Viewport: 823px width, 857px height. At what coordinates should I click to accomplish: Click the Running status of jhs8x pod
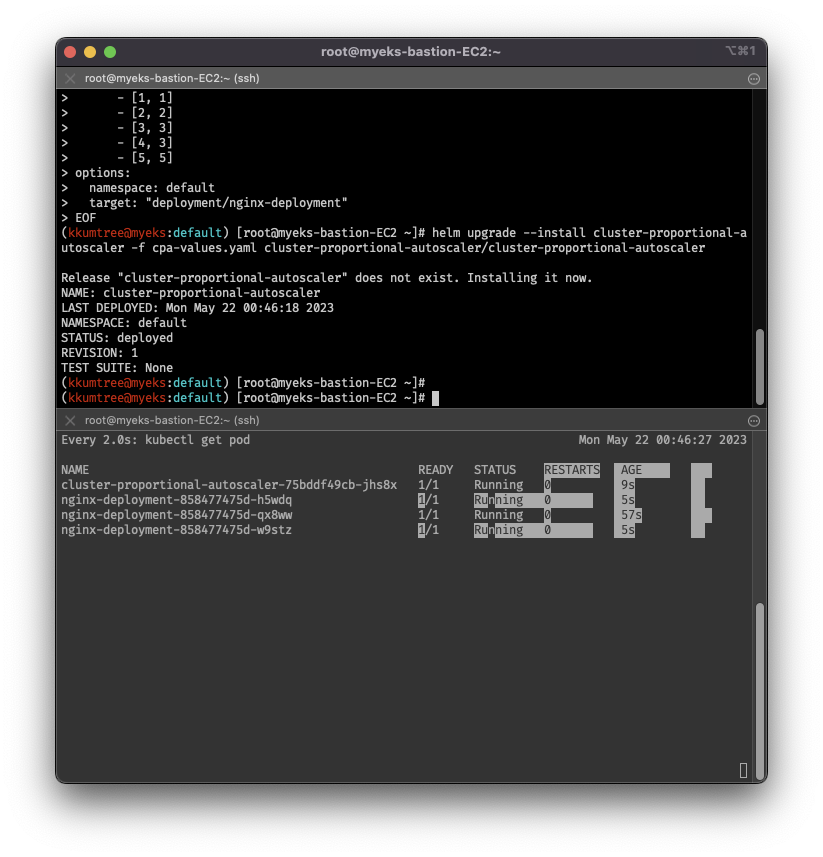(498, 485)
